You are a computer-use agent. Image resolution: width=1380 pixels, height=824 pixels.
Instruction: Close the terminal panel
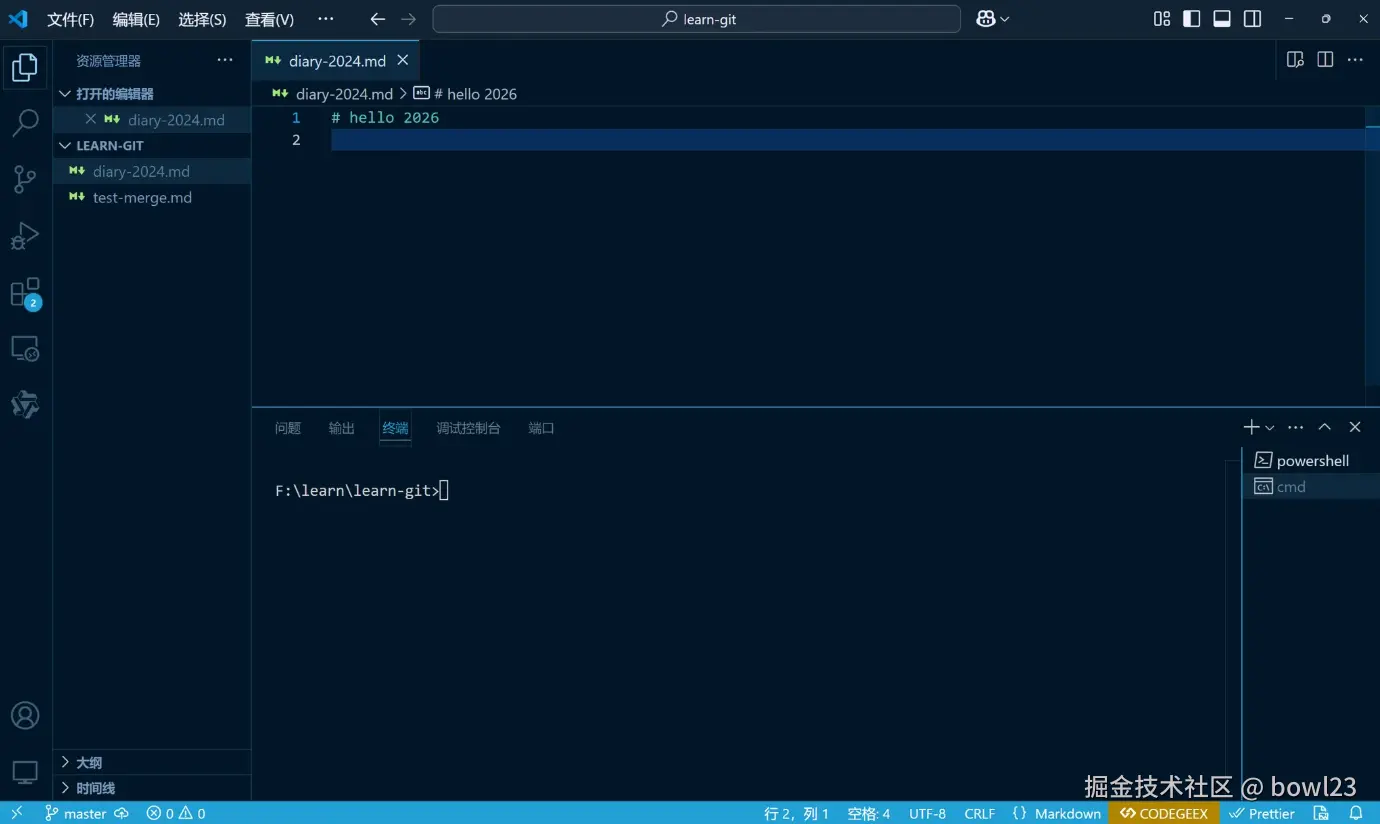[x=1355, y=427]
